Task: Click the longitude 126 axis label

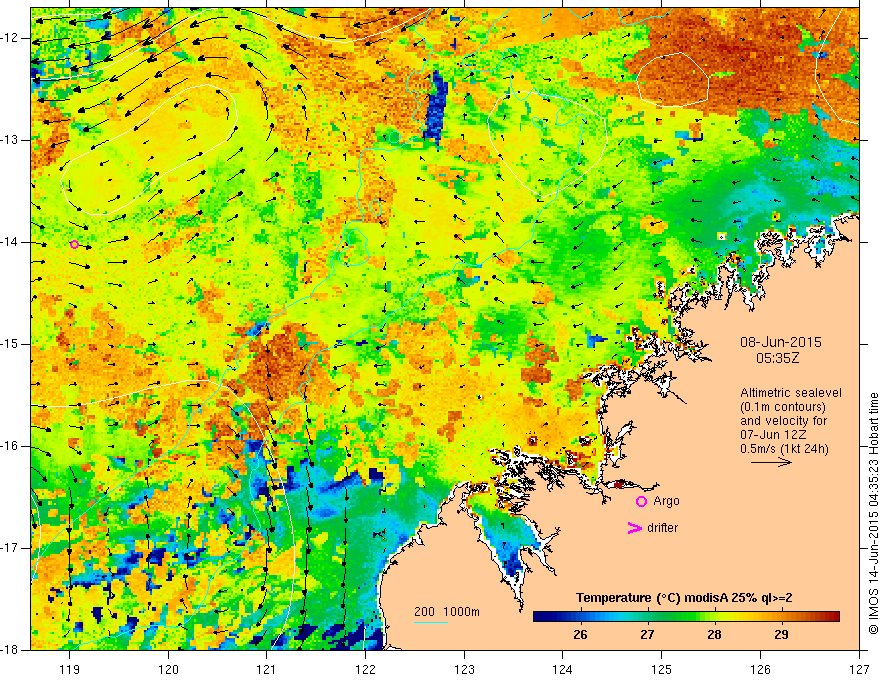Action: click(760, 669)
